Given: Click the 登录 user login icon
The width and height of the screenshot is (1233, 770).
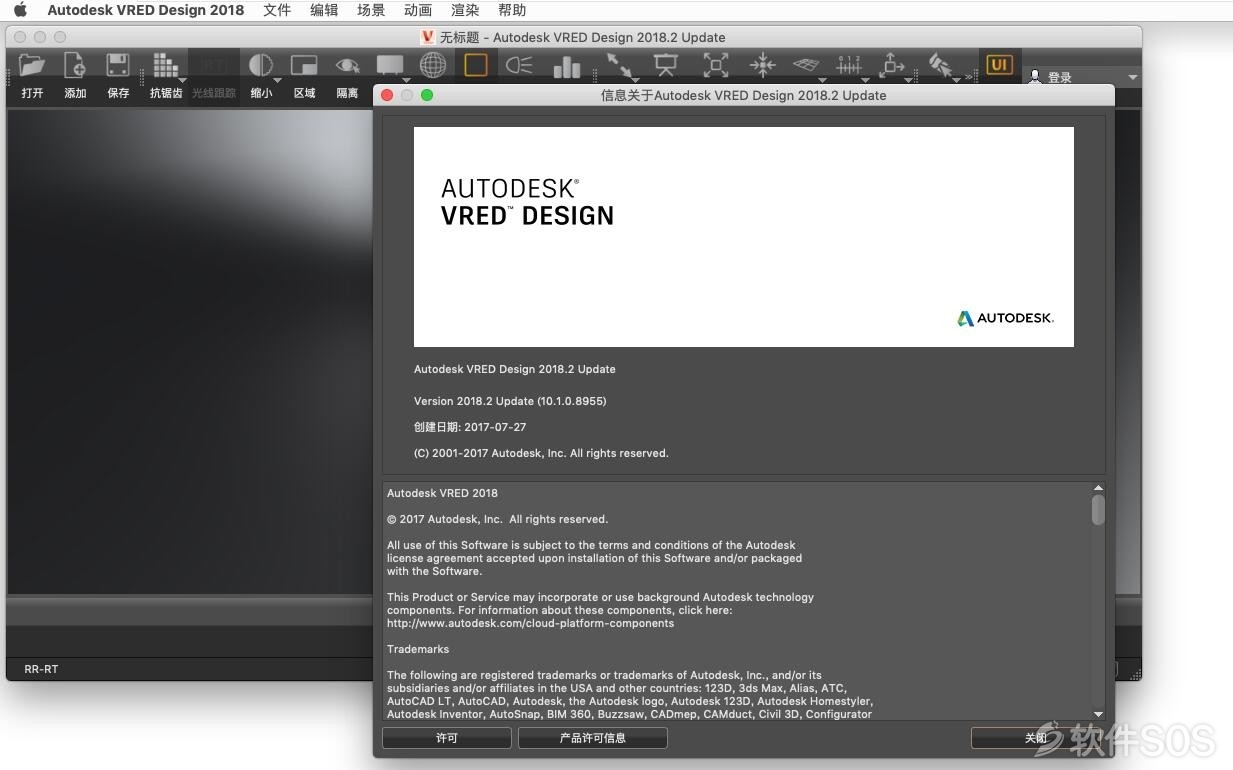Looking at the screenshot, I should 1035,77.
